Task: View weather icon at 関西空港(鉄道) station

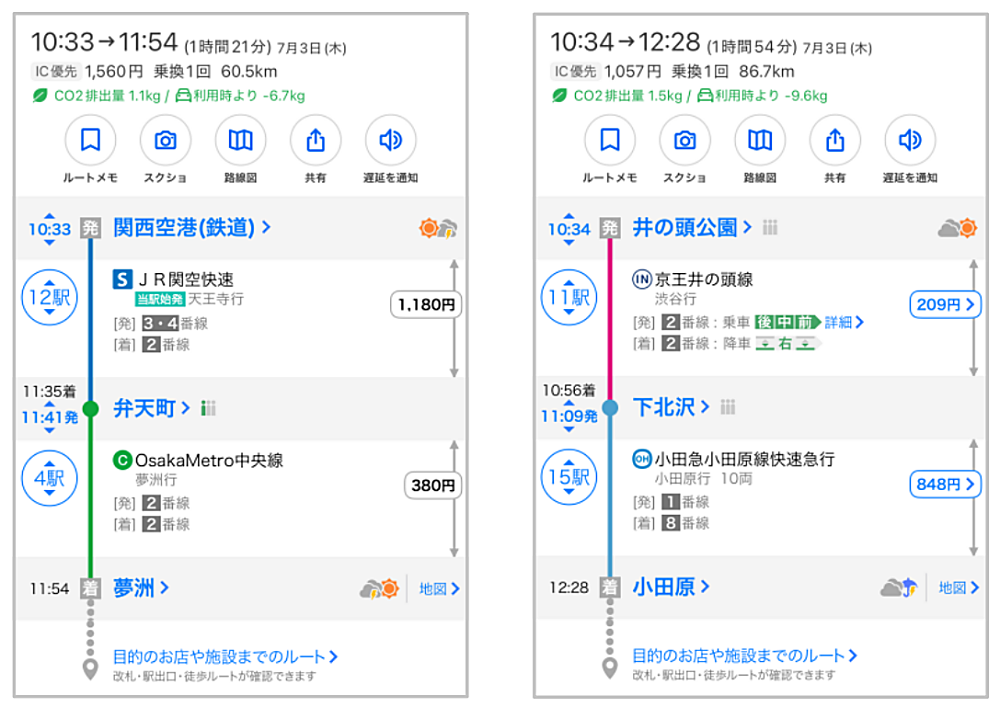Action: [x=438, y=228]
